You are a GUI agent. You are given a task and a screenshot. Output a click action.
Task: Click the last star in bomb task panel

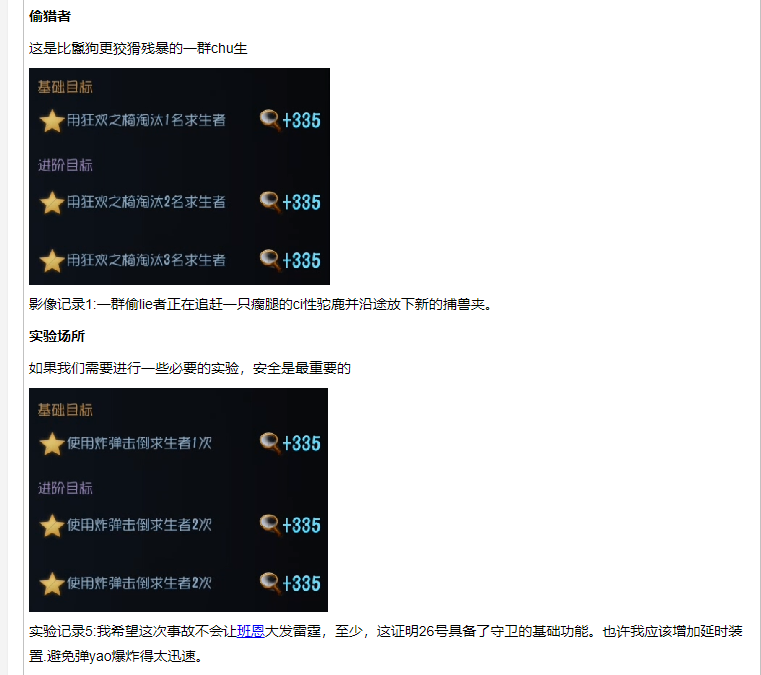[52, 584]
